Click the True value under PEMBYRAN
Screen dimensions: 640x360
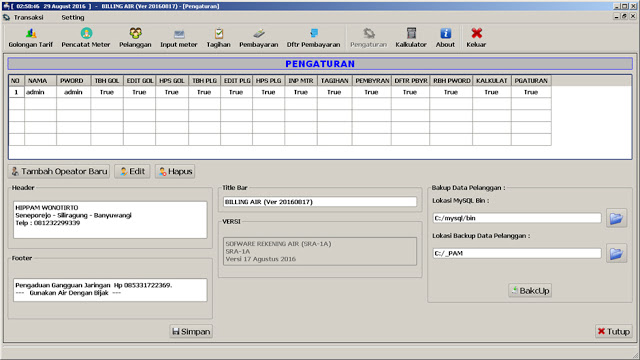[x=371, y=92]
